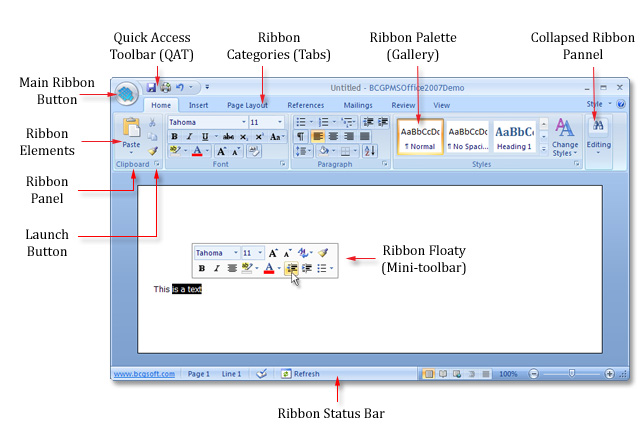Toggle Bold in the floating mini-toolbar
Viewport: 640px width, 431px height.
[x=202, y=268]
